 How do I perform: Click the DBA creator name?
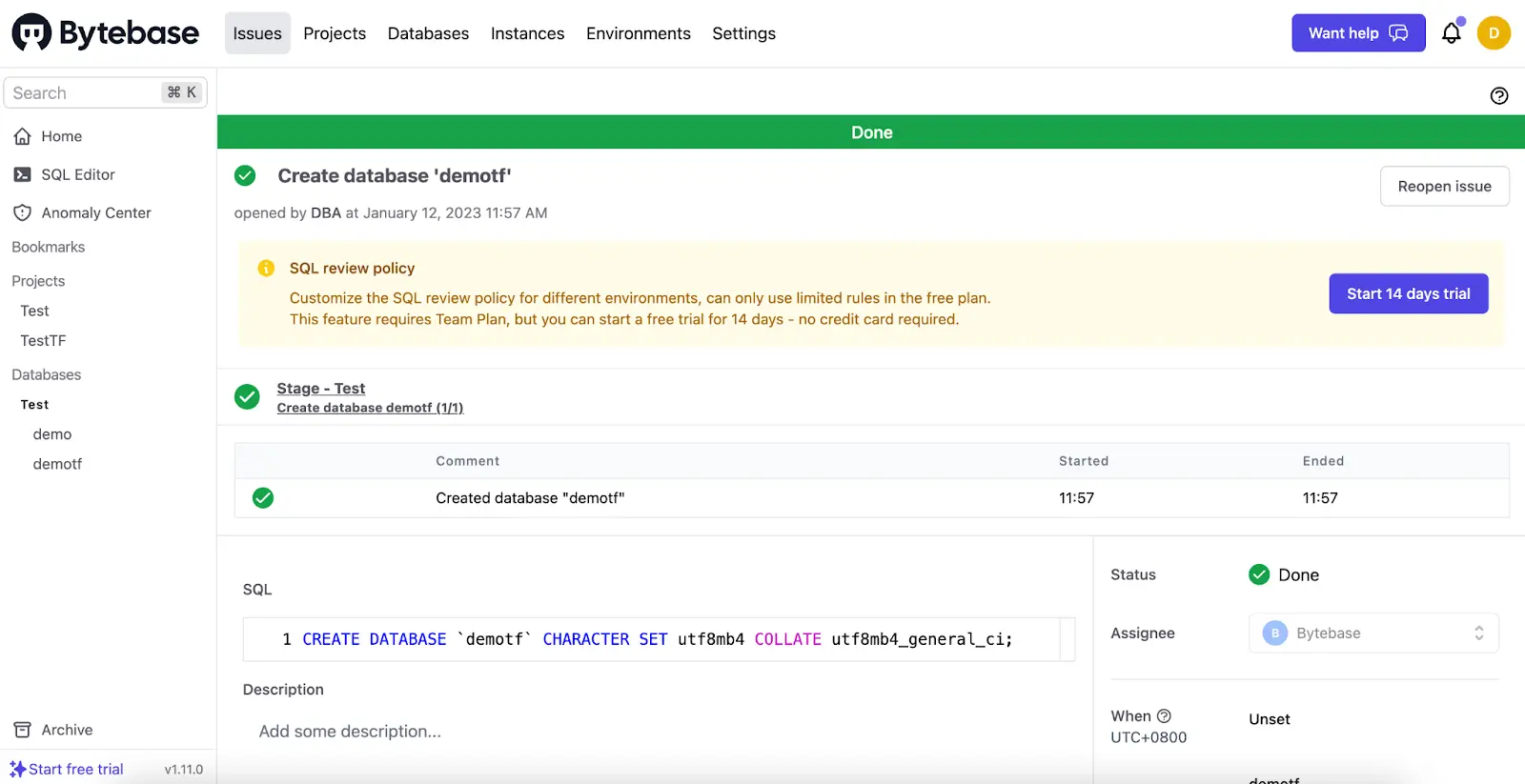click(326, 212)
